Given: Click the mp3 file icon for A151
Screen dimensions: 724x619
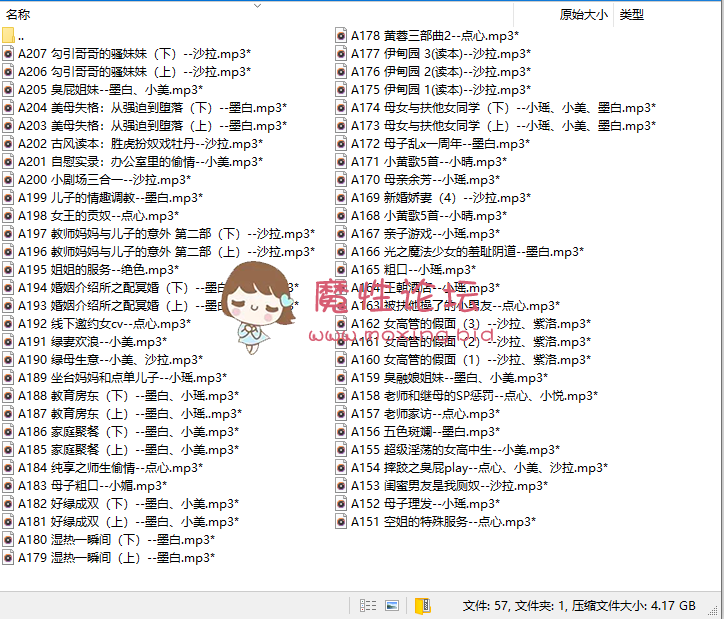Looking at the screenshot, I should 341,522.
